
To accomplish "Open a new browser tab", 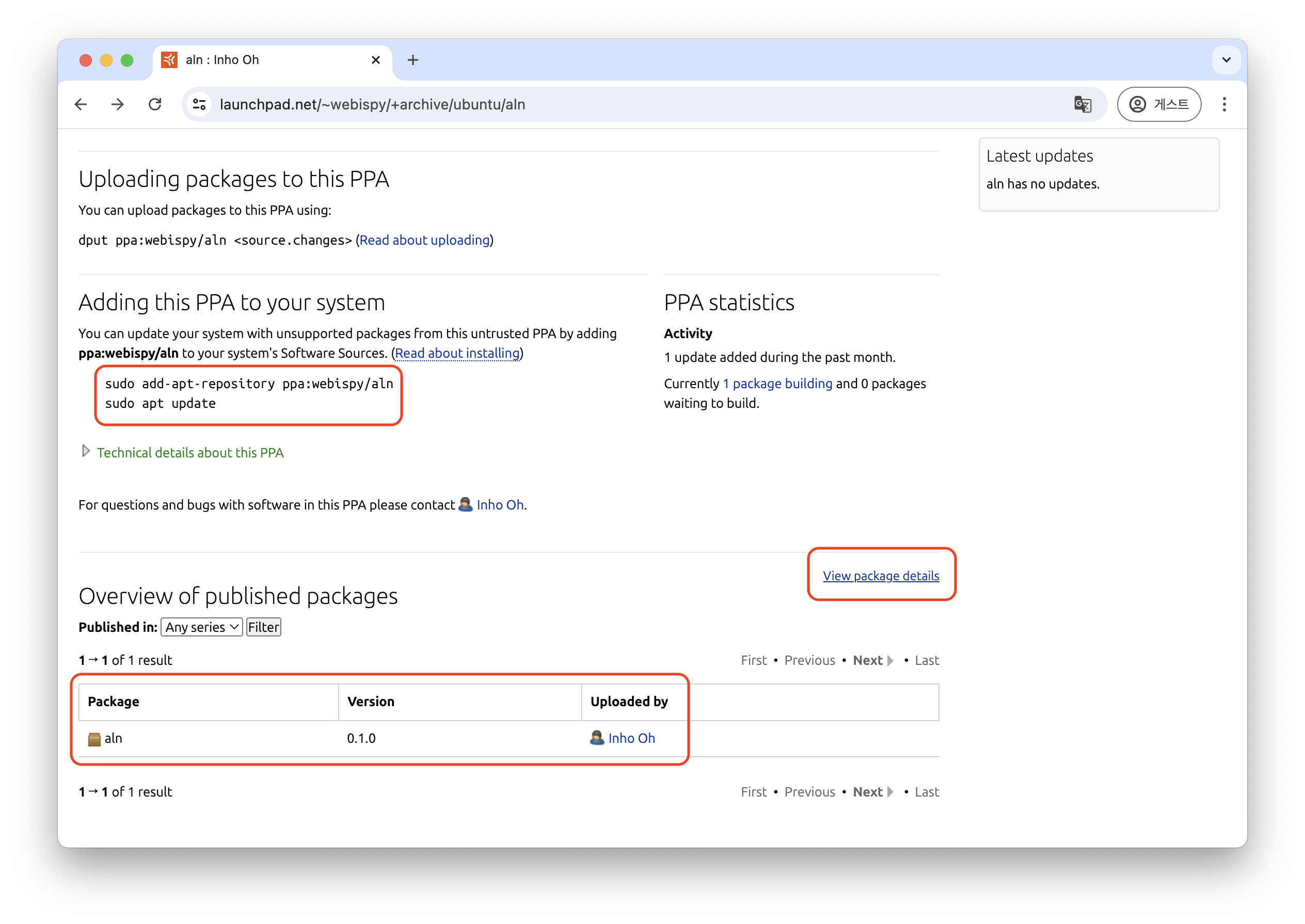I will tap(413, 60).
